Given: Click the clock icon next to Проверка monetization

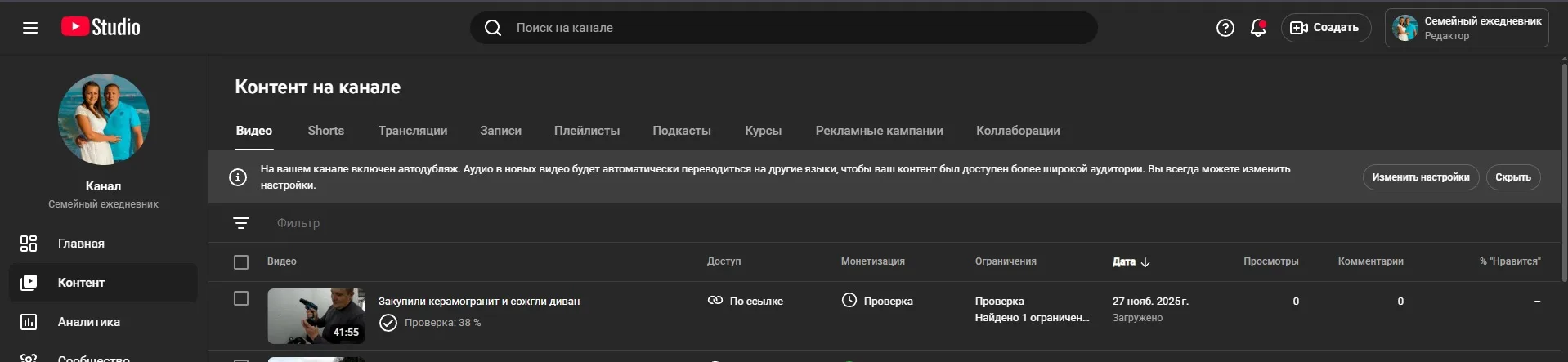Looking at the screenshot, I should tap(849, 301).
